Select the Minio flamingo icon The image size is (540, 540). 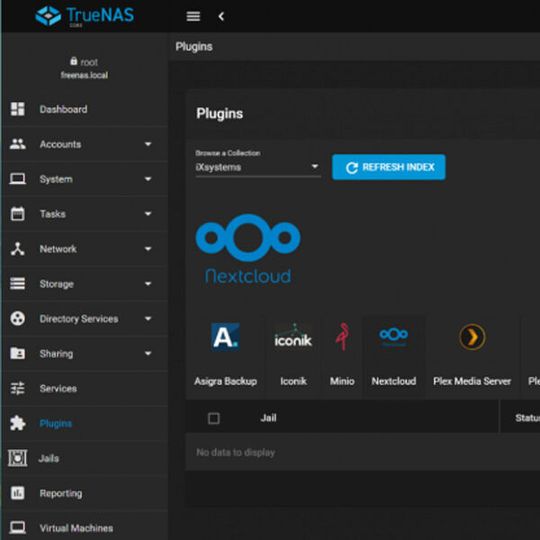(x=342, y=336)
